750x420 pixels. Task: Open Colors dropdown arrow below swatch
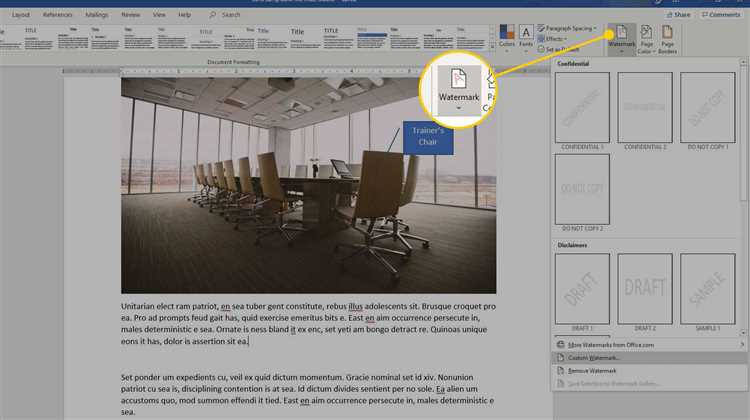click(x=507, y=50)
